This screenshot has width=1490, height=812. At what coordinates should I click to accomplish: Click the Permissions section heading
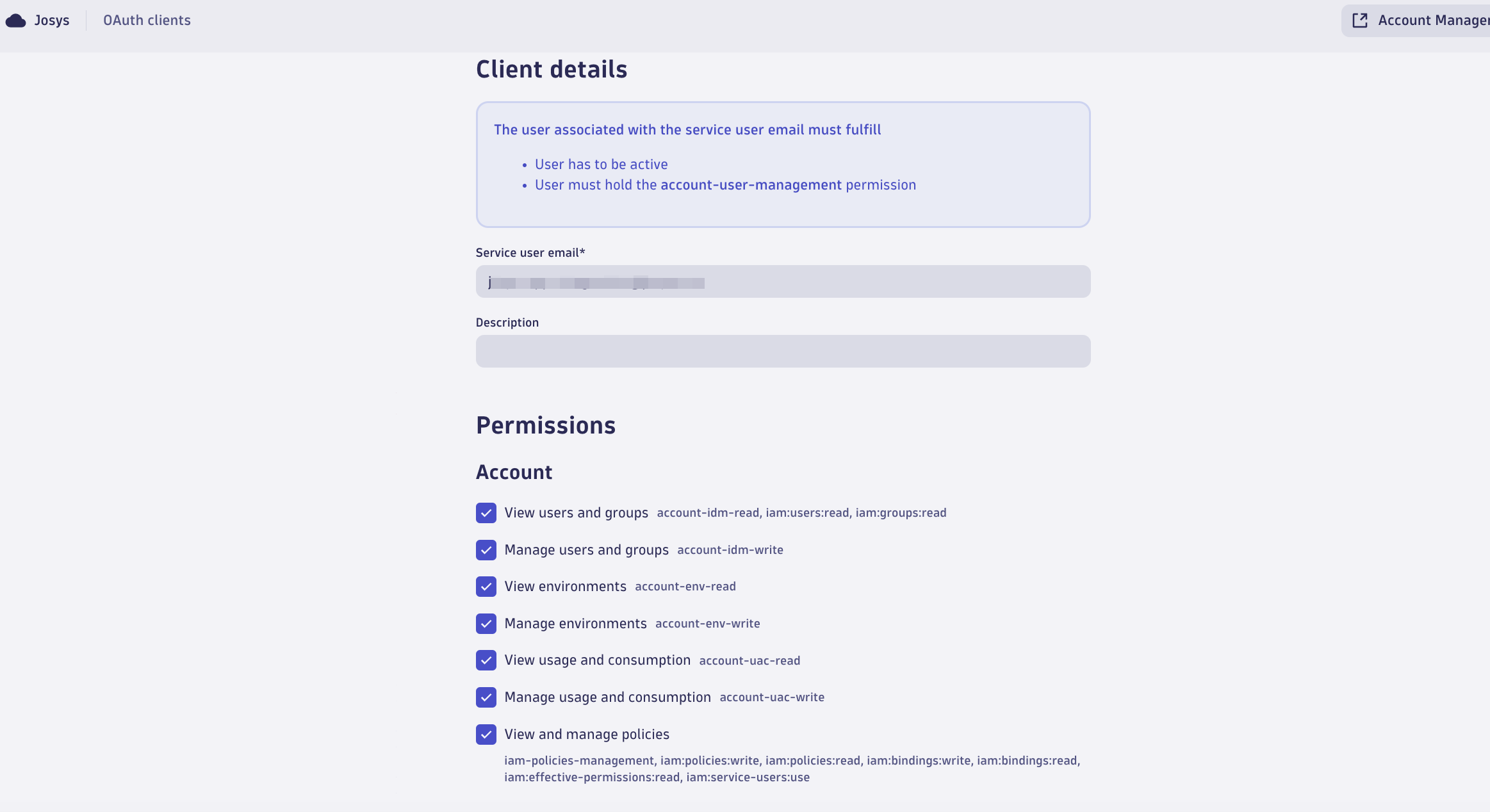pos(546,425)
